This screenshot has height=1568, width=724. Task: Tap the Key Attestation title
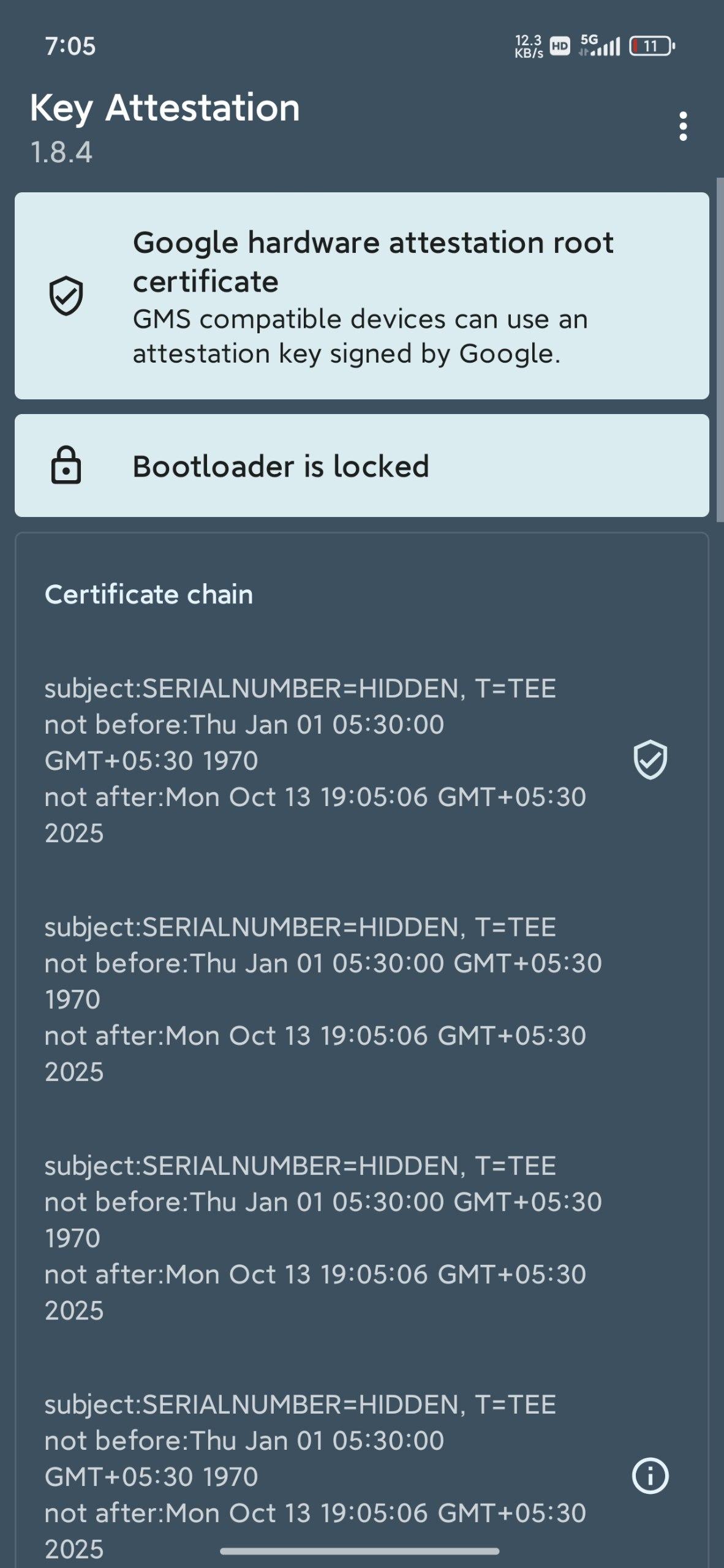click(x=165, y=108)
